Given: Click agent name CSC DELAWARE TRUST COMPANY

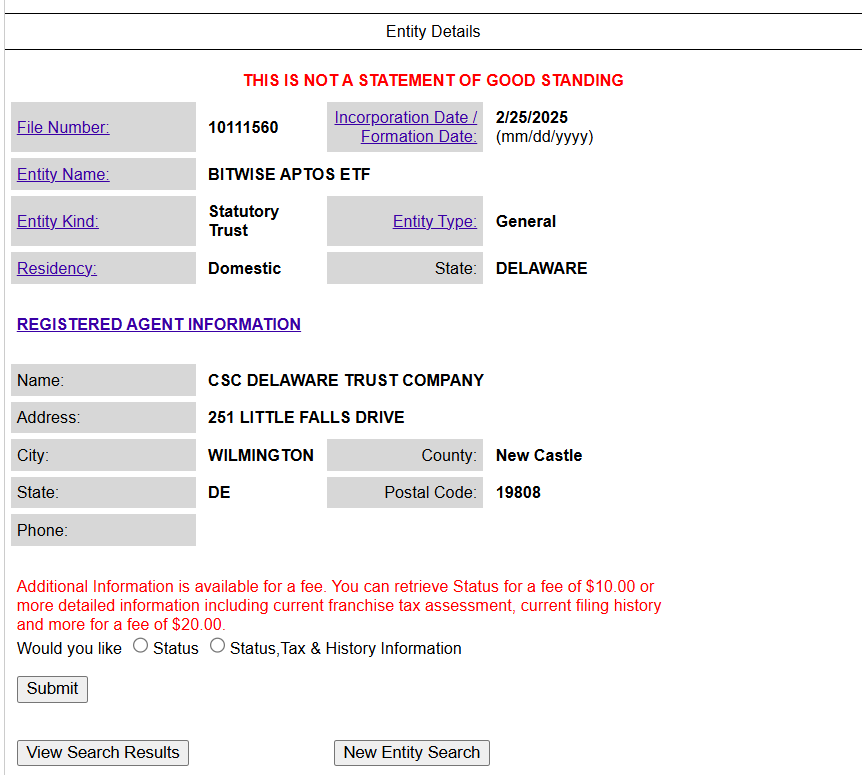Looking at the screenshot, I should tap(346, 380).
